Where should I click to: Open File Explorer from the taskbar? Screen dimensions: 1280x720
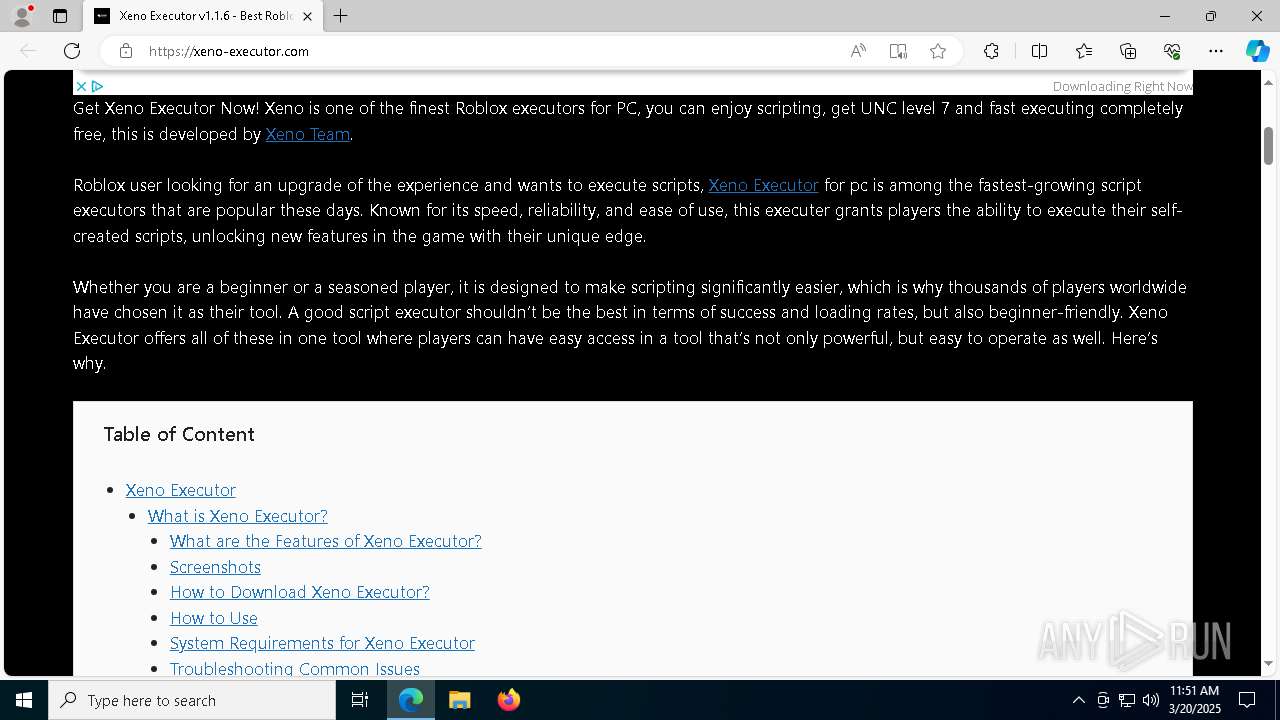click(460, 700)
